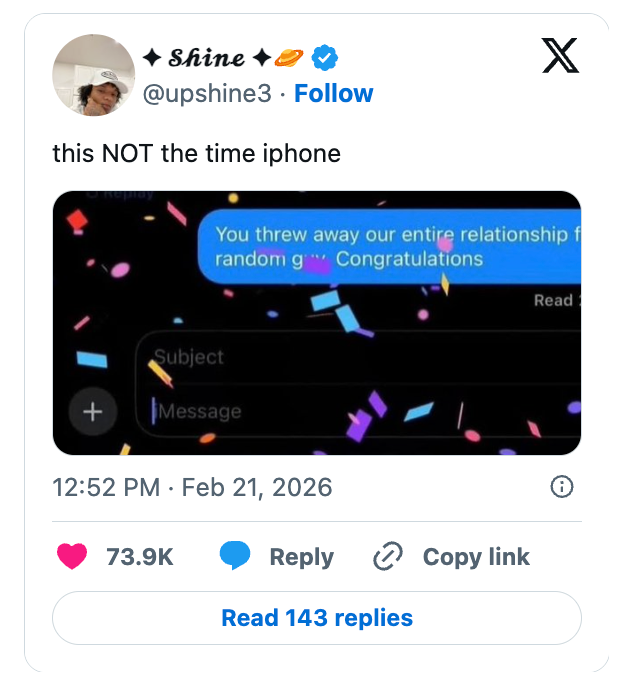Click the blue verified badge
The image size is (632, 690).
pyautogui.click(x=324, y=59)
